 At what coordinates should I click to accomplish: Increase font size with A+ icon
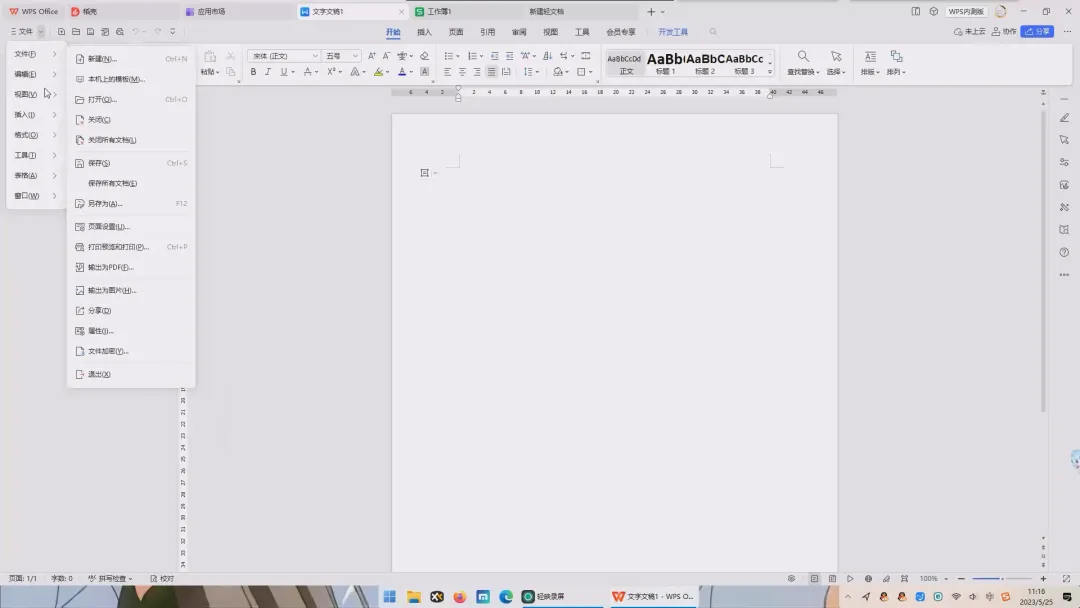(372, 56)
